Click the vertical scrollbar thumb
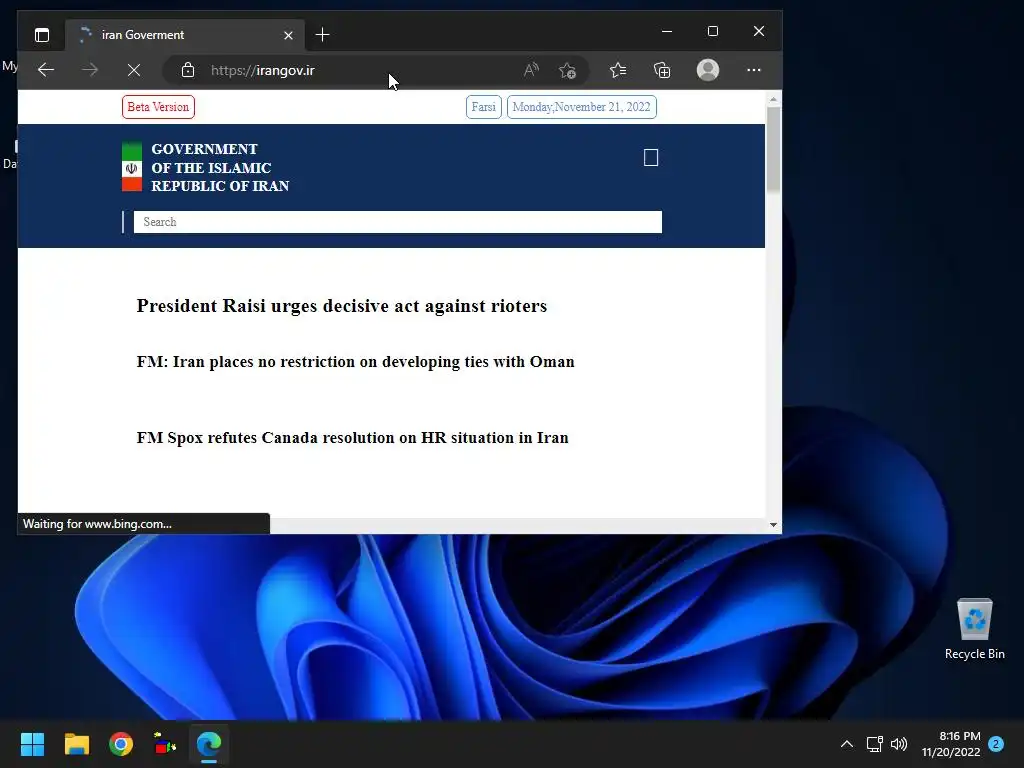Viewport: 1024px width, 768px height. coord(773,149)
